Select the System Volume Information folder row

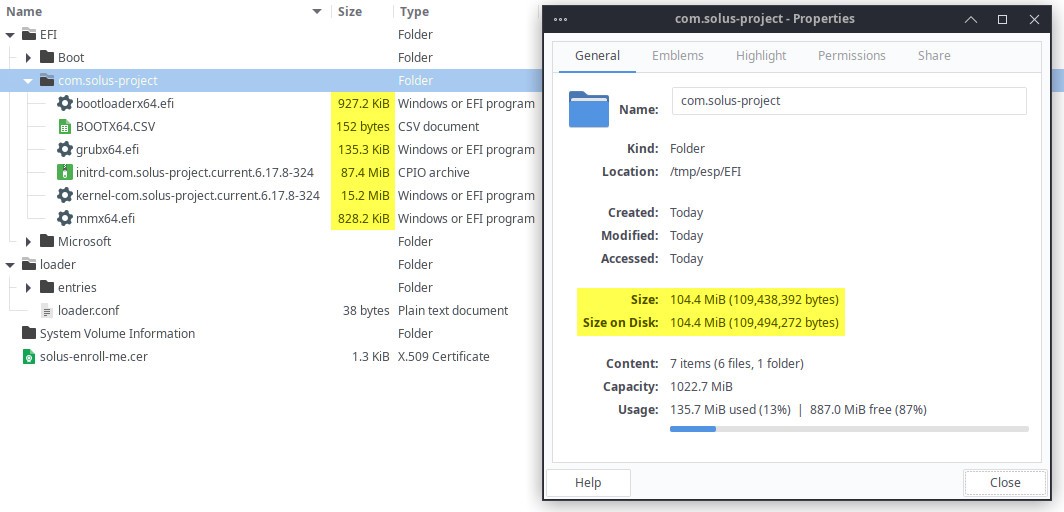pos(270,334)
